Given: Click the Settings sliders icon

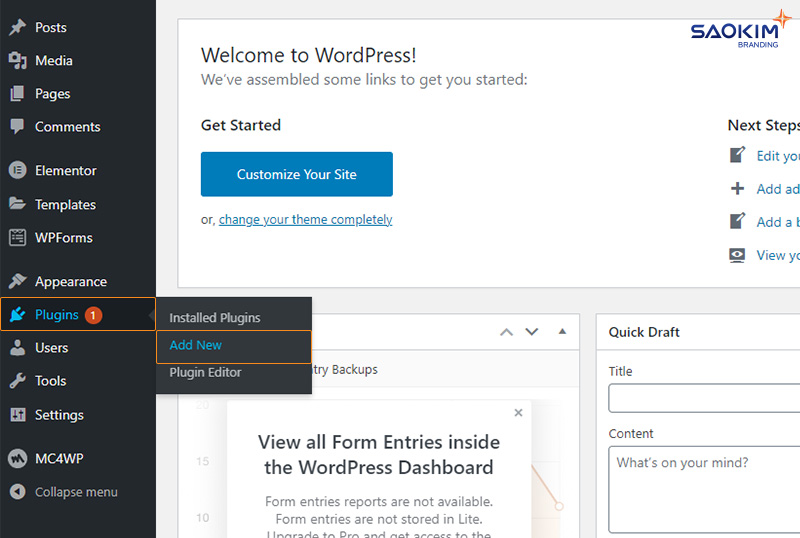Looking at the screenshot, I should coord(17,414).
